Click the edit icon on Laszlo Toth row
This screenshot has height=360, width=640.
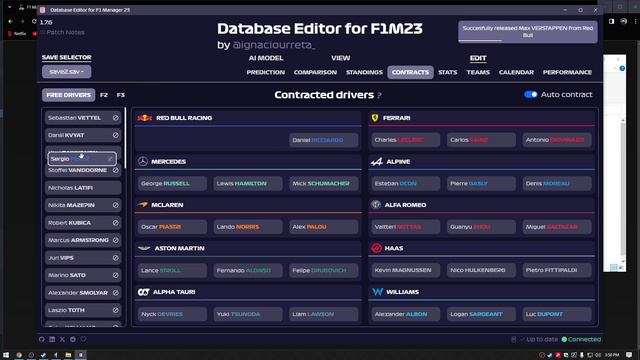(116, 310)
